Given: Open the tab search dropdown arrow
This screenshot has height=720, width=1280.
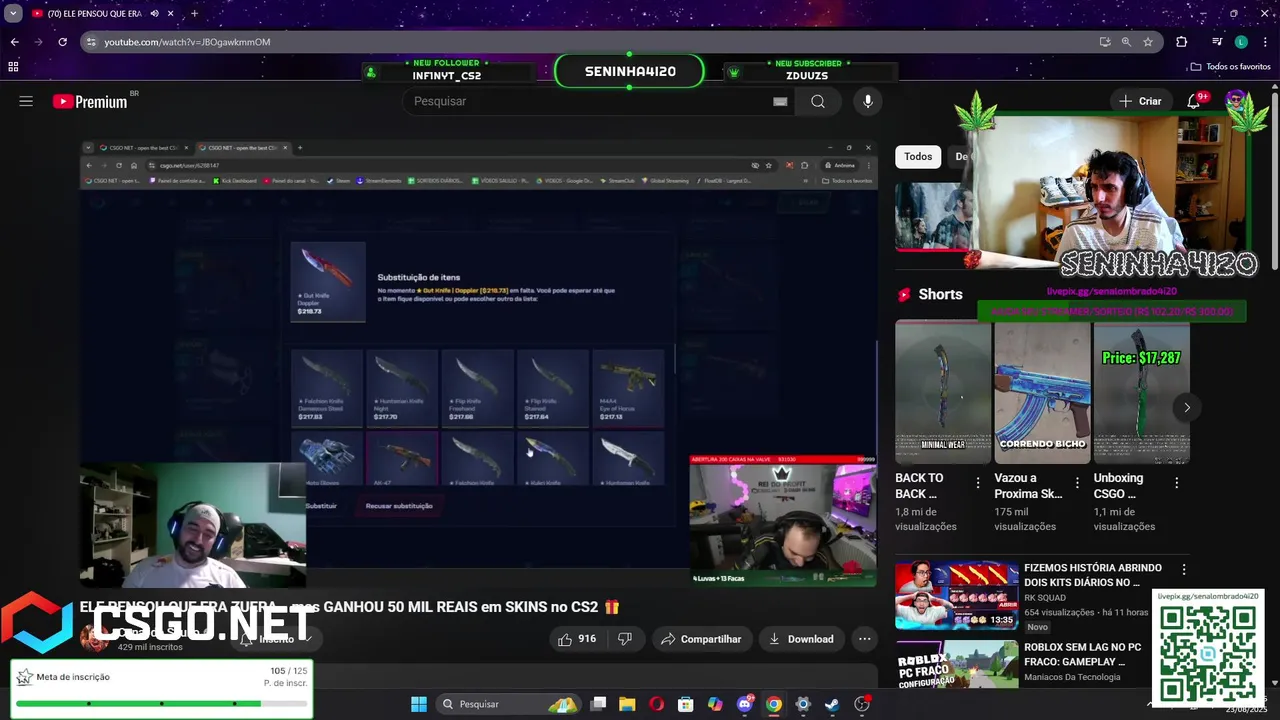Looking at the screenshot, I should tap(13, 14).
